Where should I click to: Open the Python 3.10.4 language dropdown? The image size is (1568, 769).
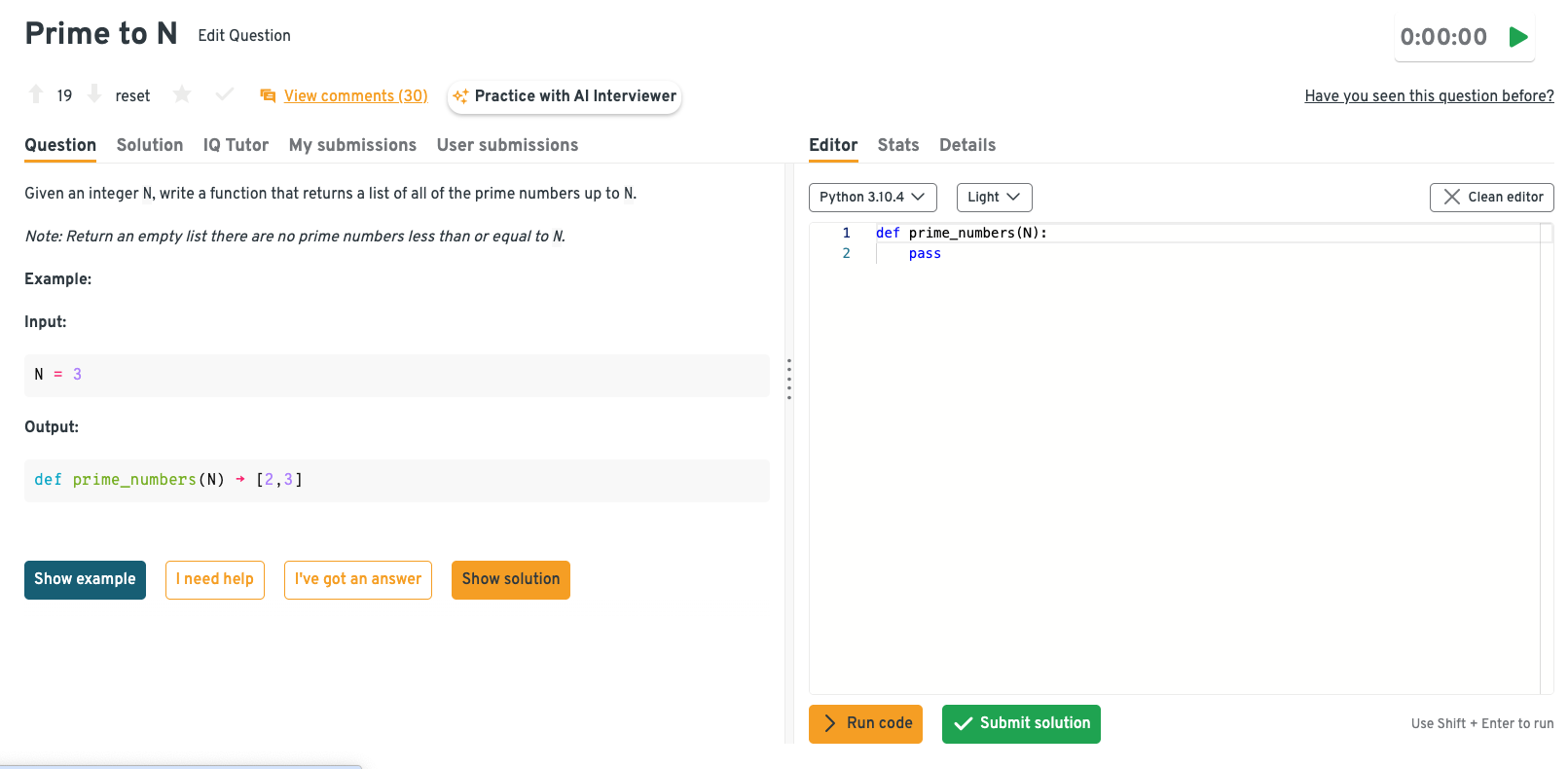pos(872,197)
